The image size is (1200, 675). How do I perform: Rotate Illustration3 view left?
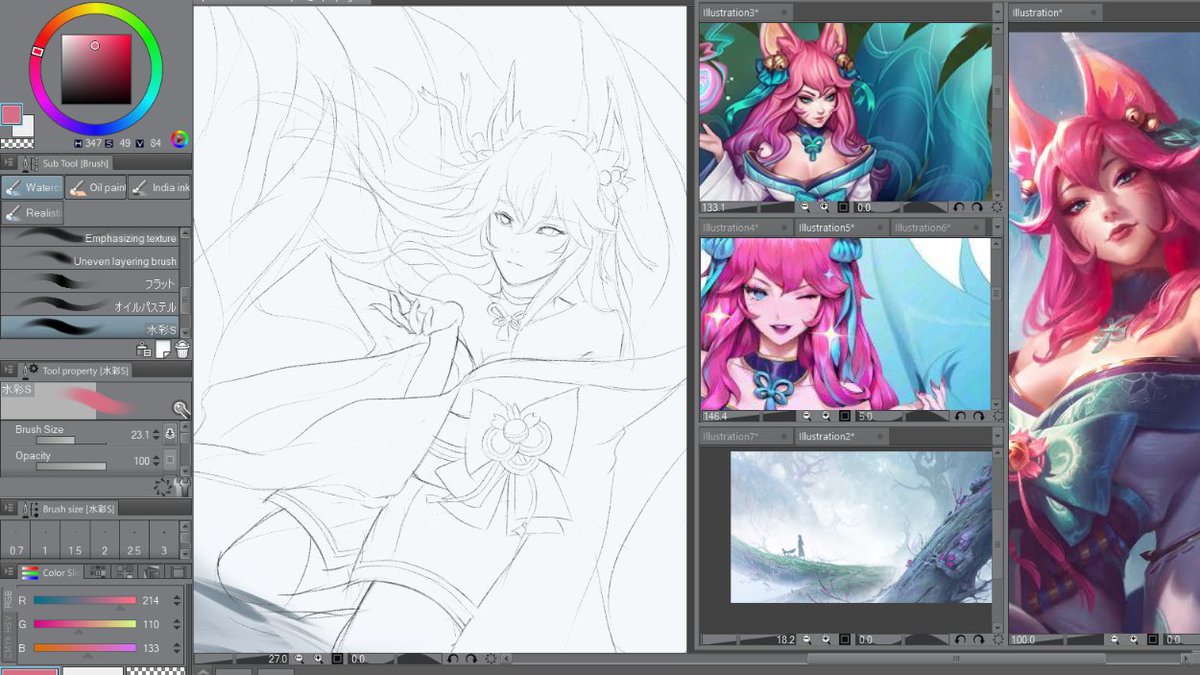[x=959, y=208]
